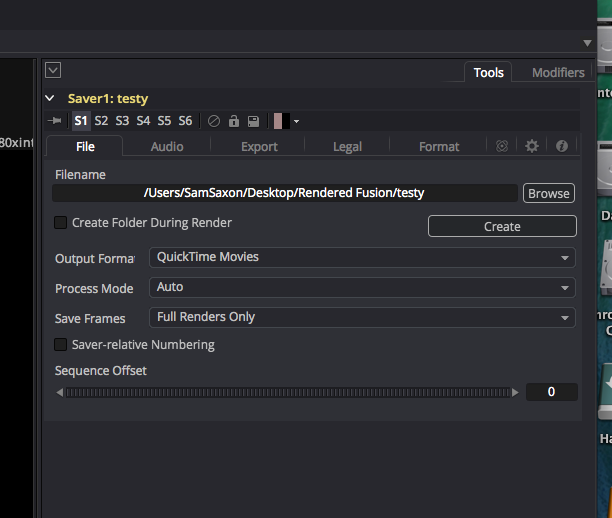Click the Sequence Offset value field
The image size is (612, 518).
tap(552, 392)
